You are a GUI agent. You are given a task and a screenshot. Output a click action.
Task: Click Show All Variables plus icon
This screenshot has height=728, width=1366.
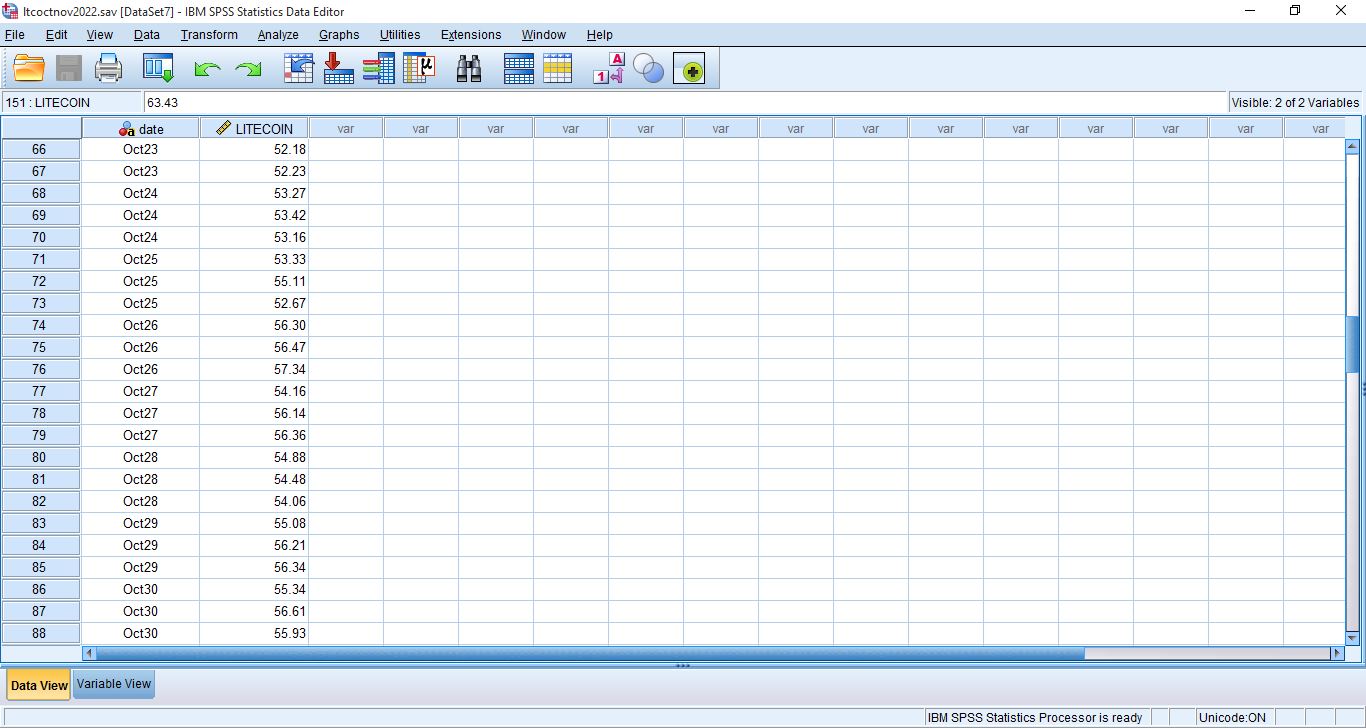pyautogui.click(x=689, y=69)
